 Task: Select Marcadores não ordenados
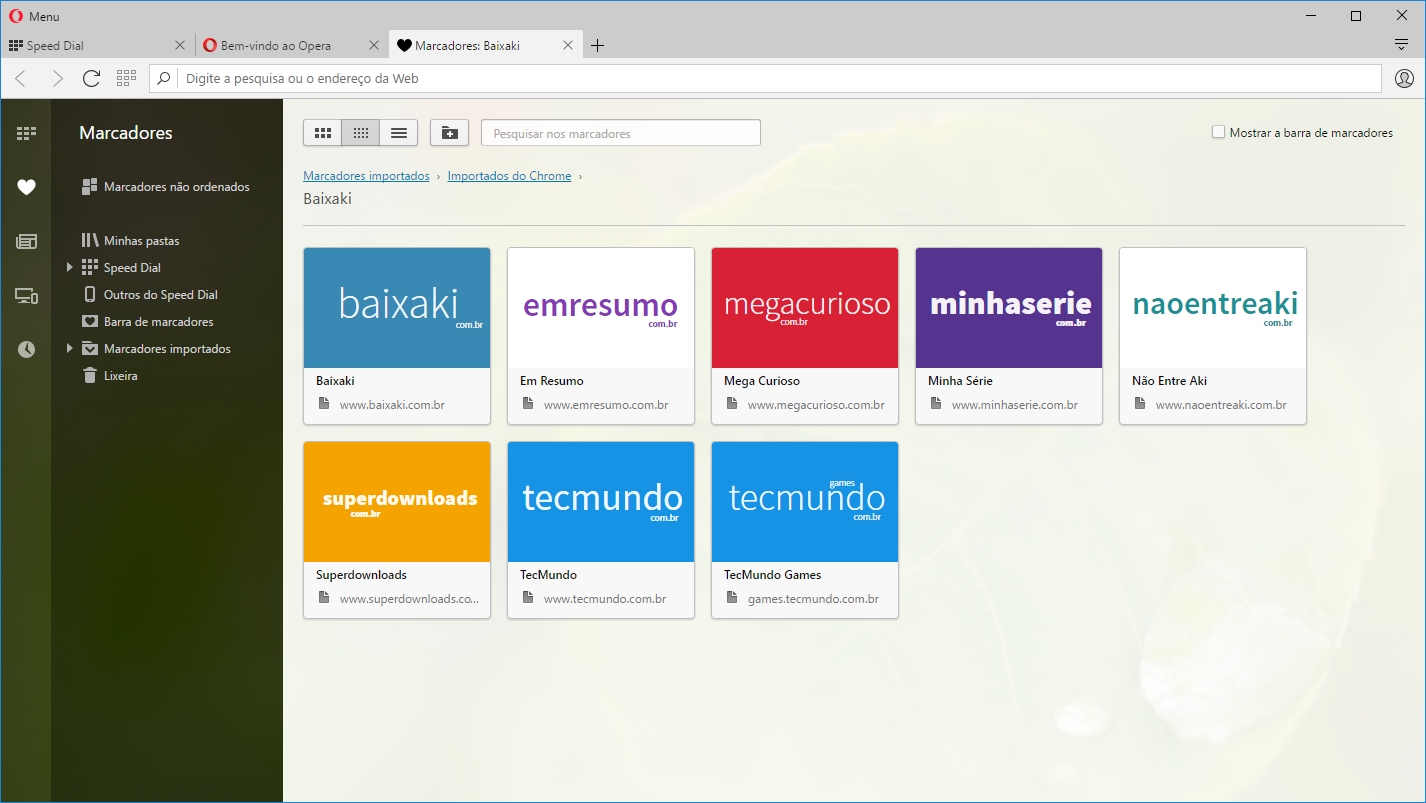coord(166,187)
